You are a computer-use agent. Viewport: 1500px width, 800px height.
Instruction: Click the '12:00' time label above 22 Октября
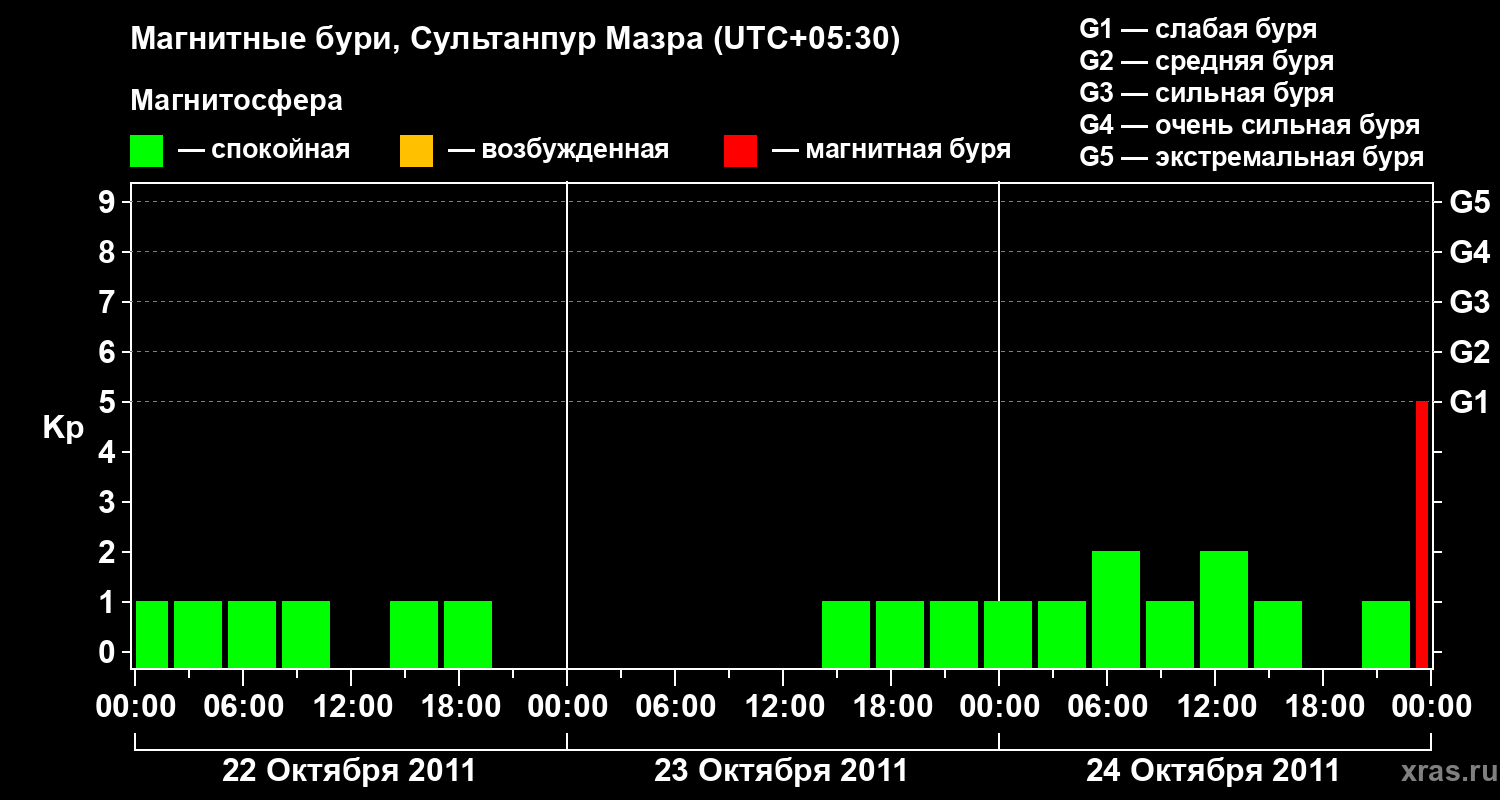(x=351, y=707)
